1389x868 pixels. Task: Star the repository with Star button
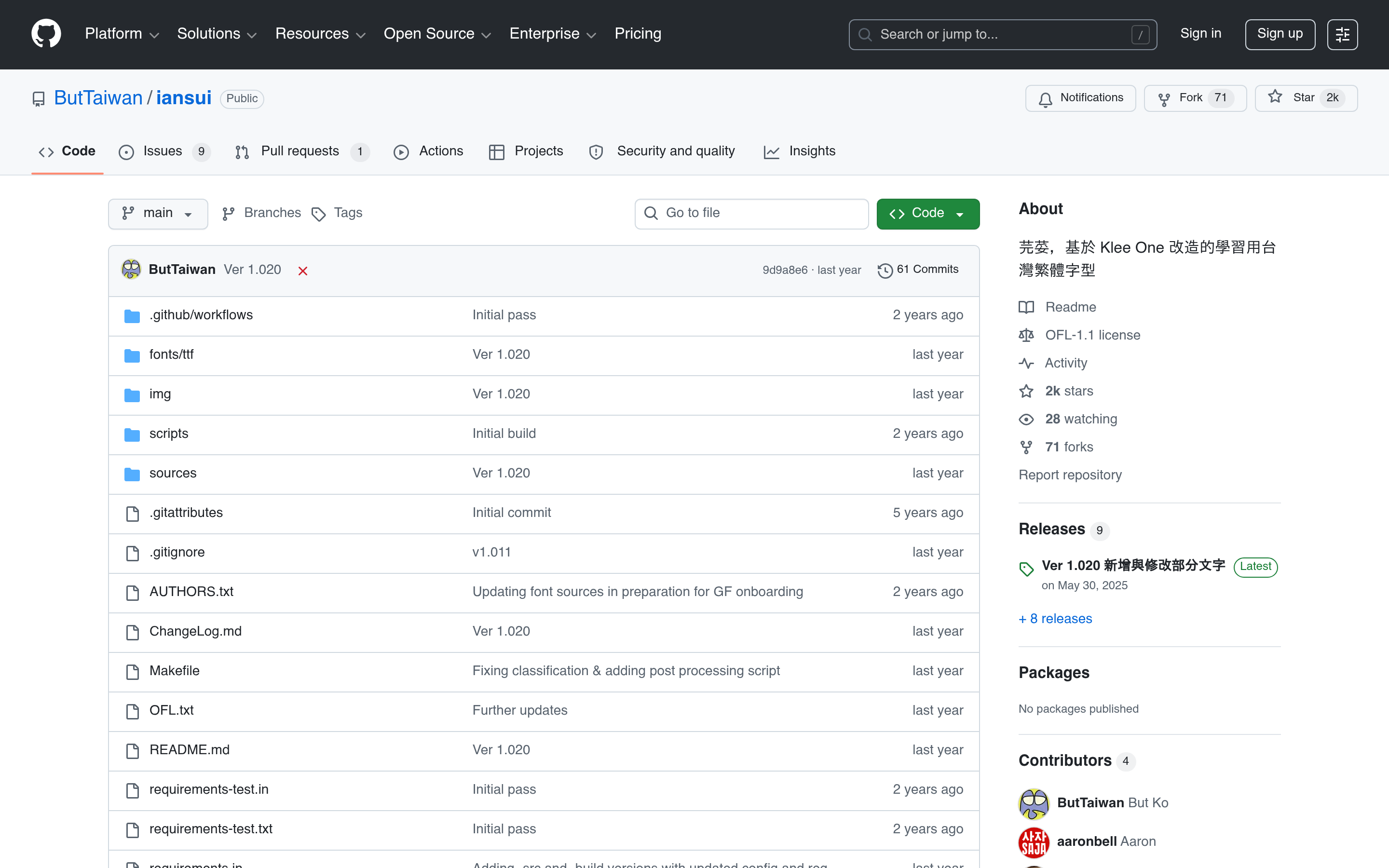click(1306, 98)
